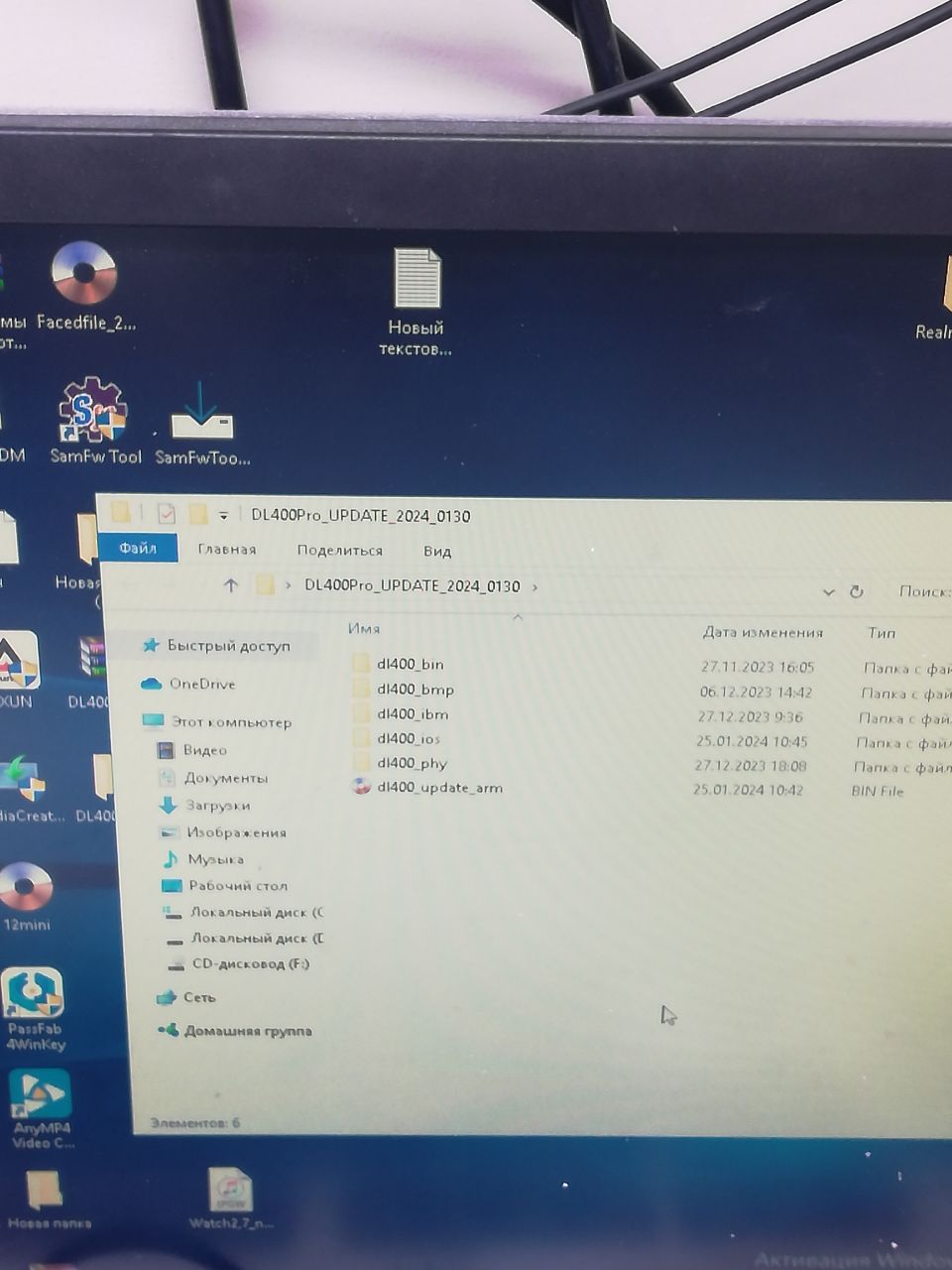Open the Facedfile disc image on the desktop
The image size is (952, 1270).
click(85, 286)
